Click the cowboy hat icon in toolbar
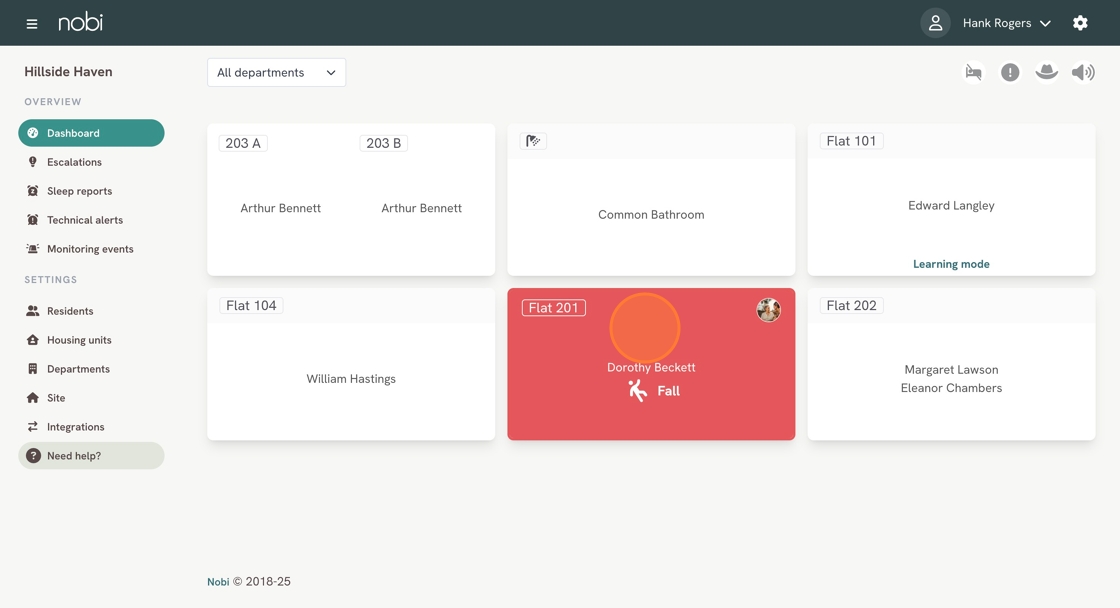The height and width of the screenshot is (608, 1120). click(1046, 72)
